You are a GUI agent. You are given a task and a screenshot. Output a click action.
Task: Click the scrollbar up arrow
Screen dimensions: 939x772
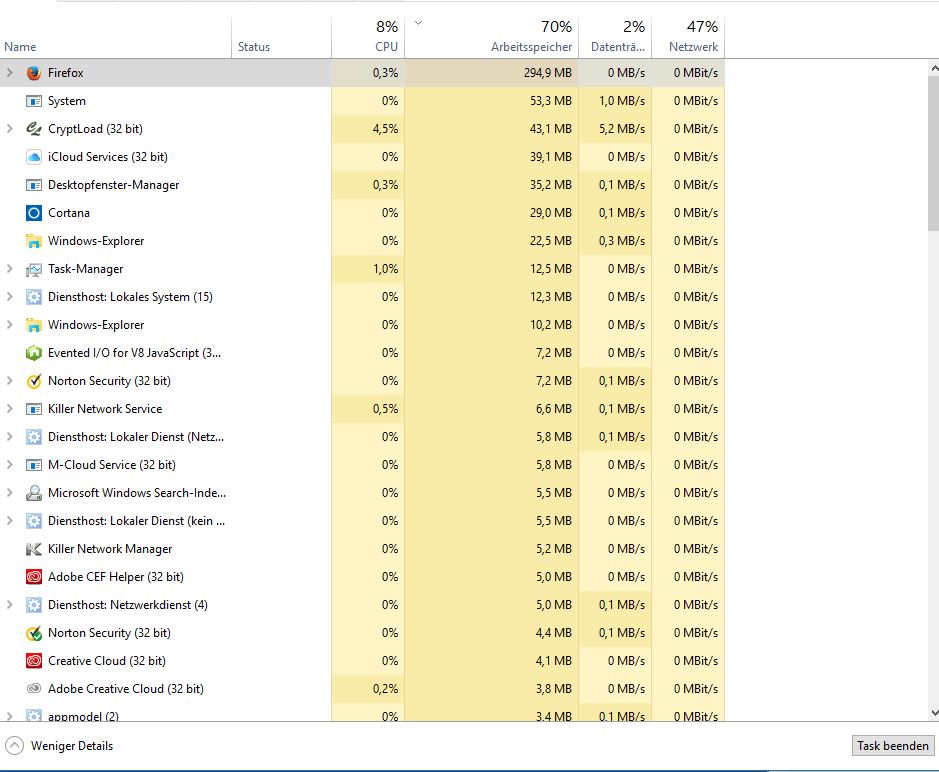click(x=934, y=68)
